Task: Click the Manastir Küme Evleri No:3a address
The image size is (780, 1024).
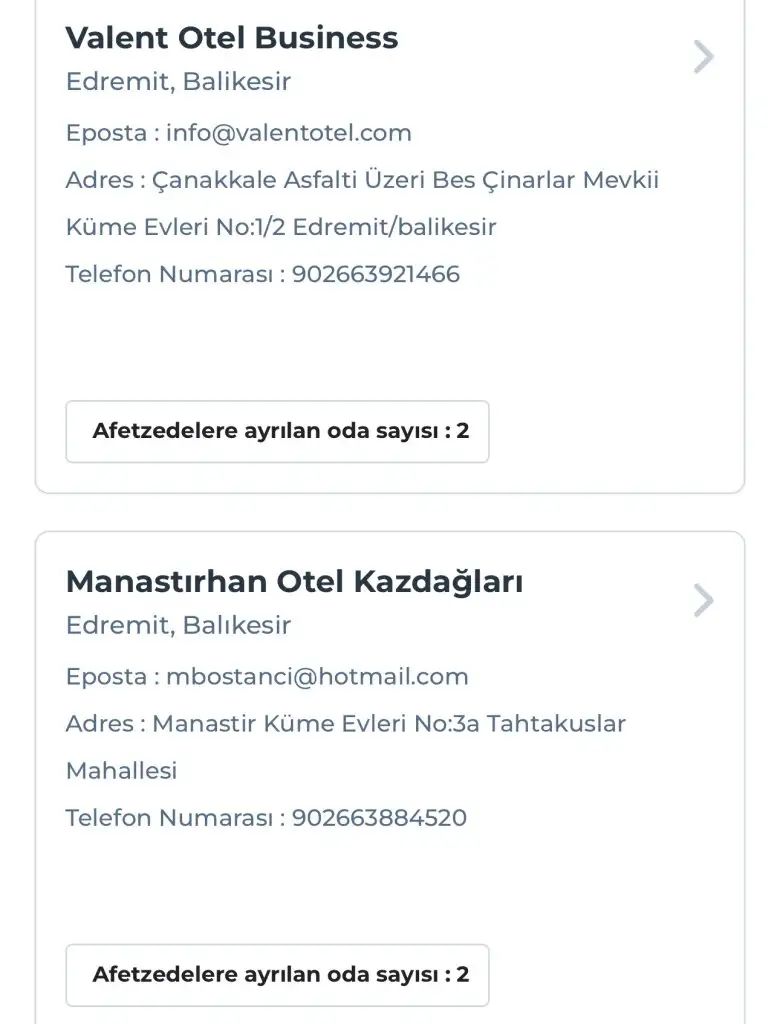Action: click(388, 723)
